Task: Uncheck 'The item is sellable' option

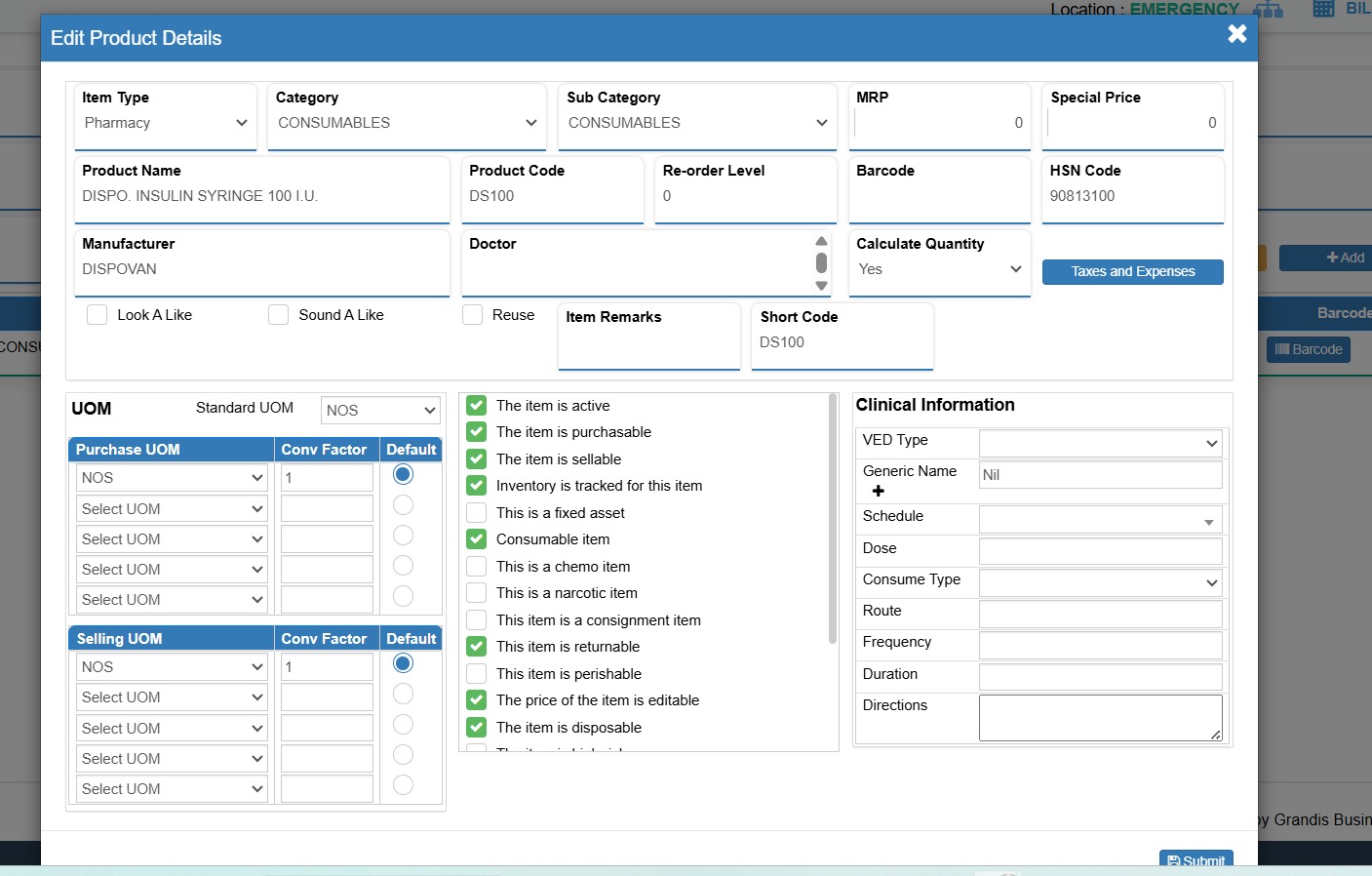Action: coord(477,459)
